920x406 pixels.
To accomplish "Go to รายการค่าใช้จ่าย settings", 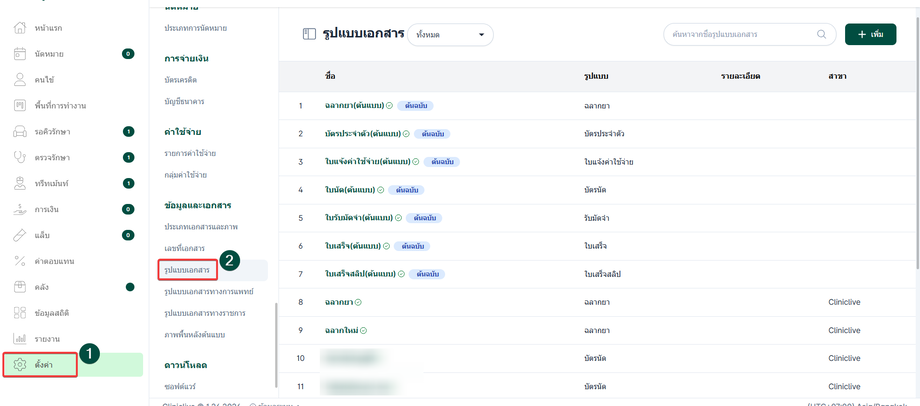I will tap(190, 153).
